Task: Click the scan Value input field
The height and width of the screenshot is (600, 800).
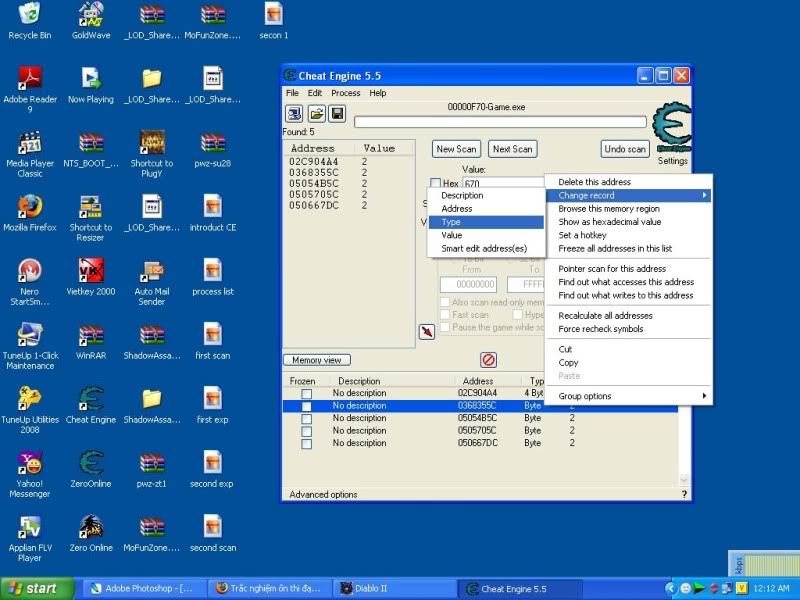Action: 503,183
